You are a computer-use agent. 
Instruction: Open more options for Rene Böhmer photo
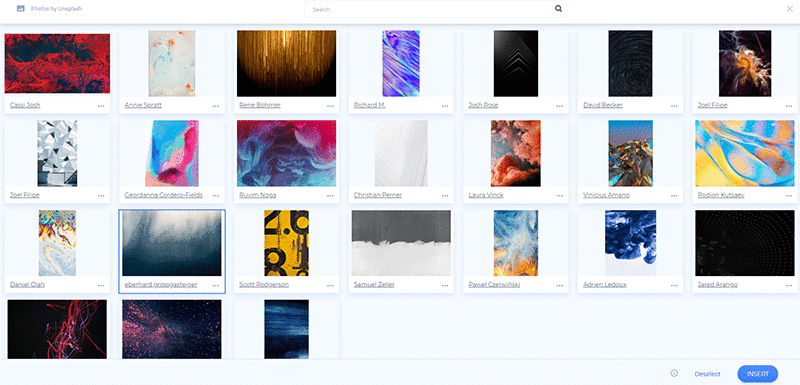coord(330,106)
